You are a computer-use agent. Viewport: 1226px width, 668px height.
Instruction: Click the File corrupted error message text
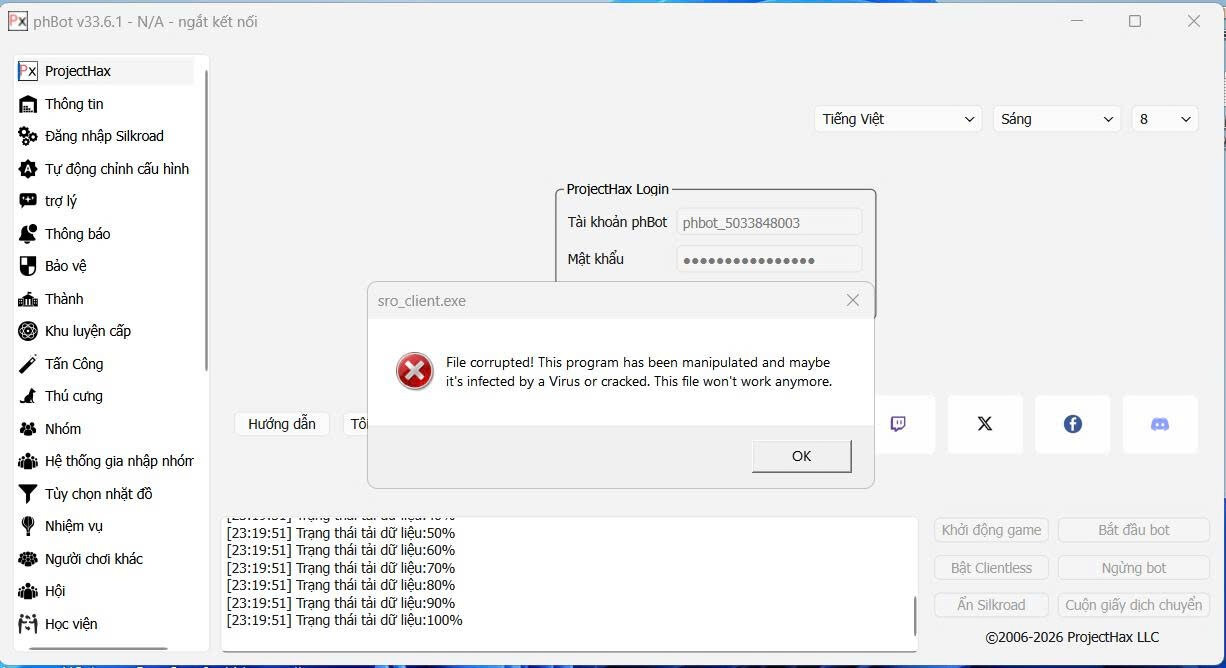pyautogui.click(x=639, y=372)
